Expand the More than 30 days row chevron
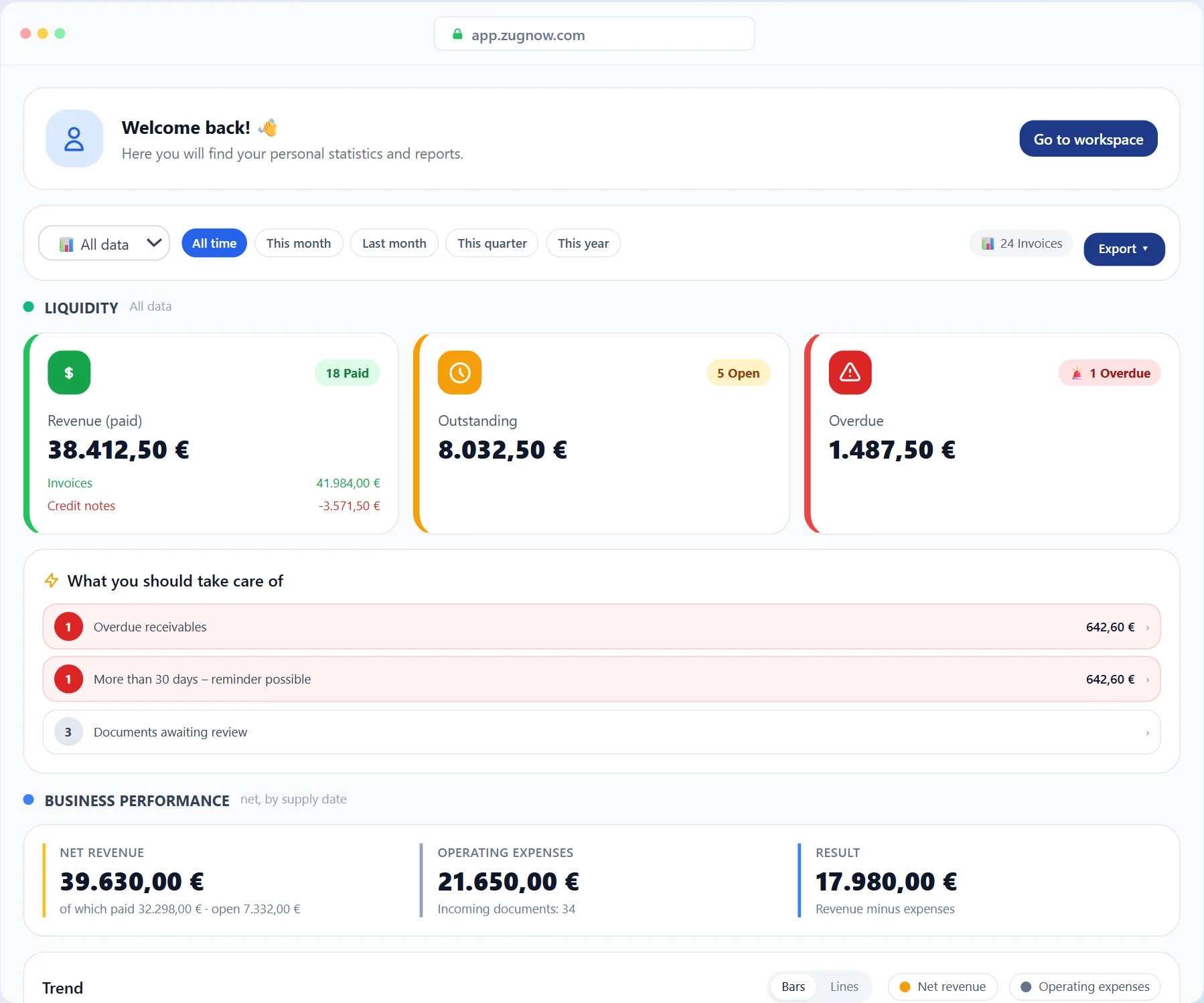The width and height of the screenshot is (1204, 1003). point(1148,680)
